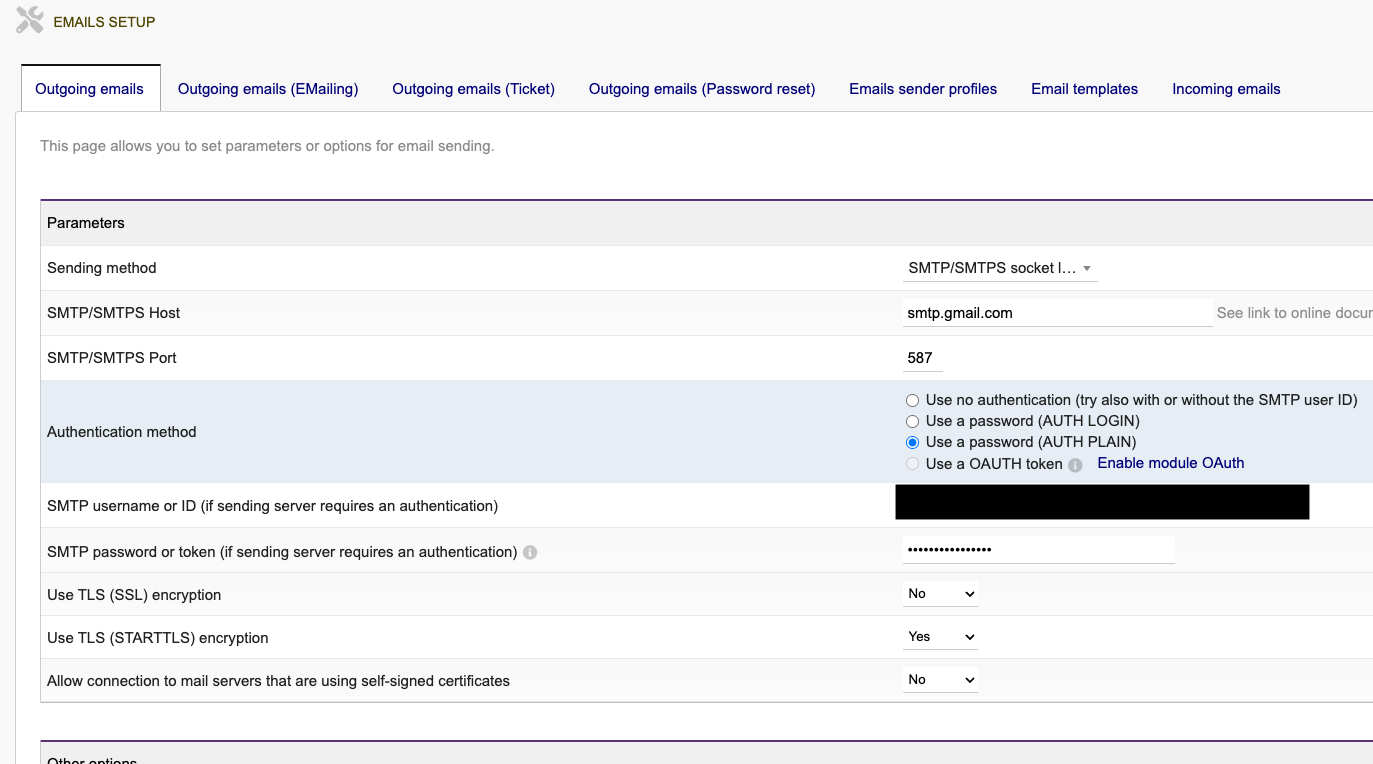Expand the Use TLS (SSL) encryption dropdown
This screenshot has height=764, width=1373.
[940, 594]
